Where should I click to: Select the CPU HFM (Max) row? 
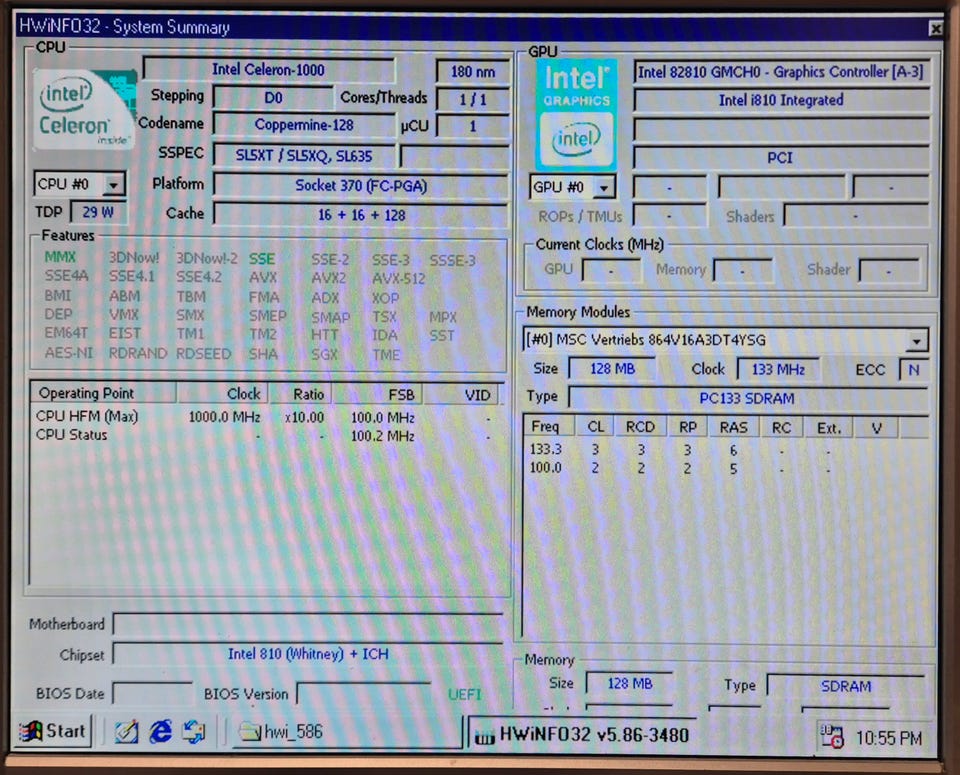pos(267,417)
